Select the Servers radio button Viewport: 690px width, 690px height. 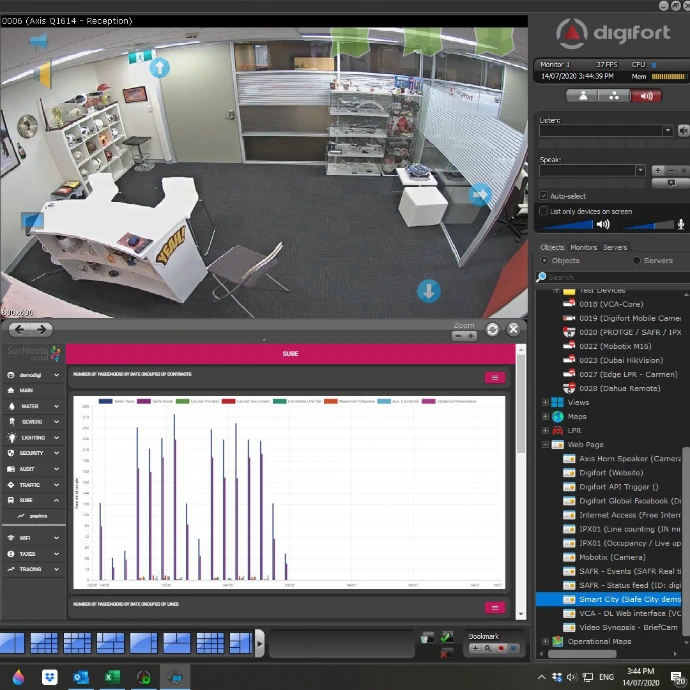tap(636, 261)
